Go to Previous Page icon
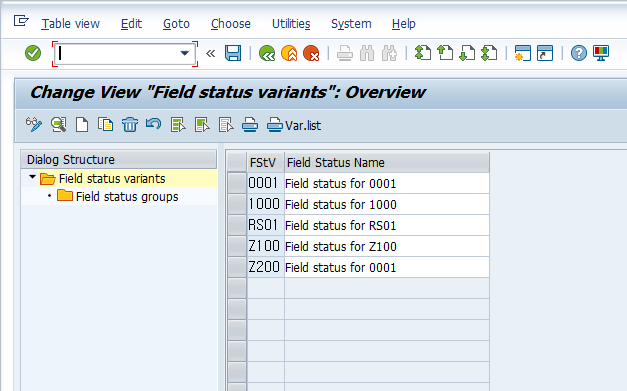The image size is (627, 391). click(x=445, y=53)
